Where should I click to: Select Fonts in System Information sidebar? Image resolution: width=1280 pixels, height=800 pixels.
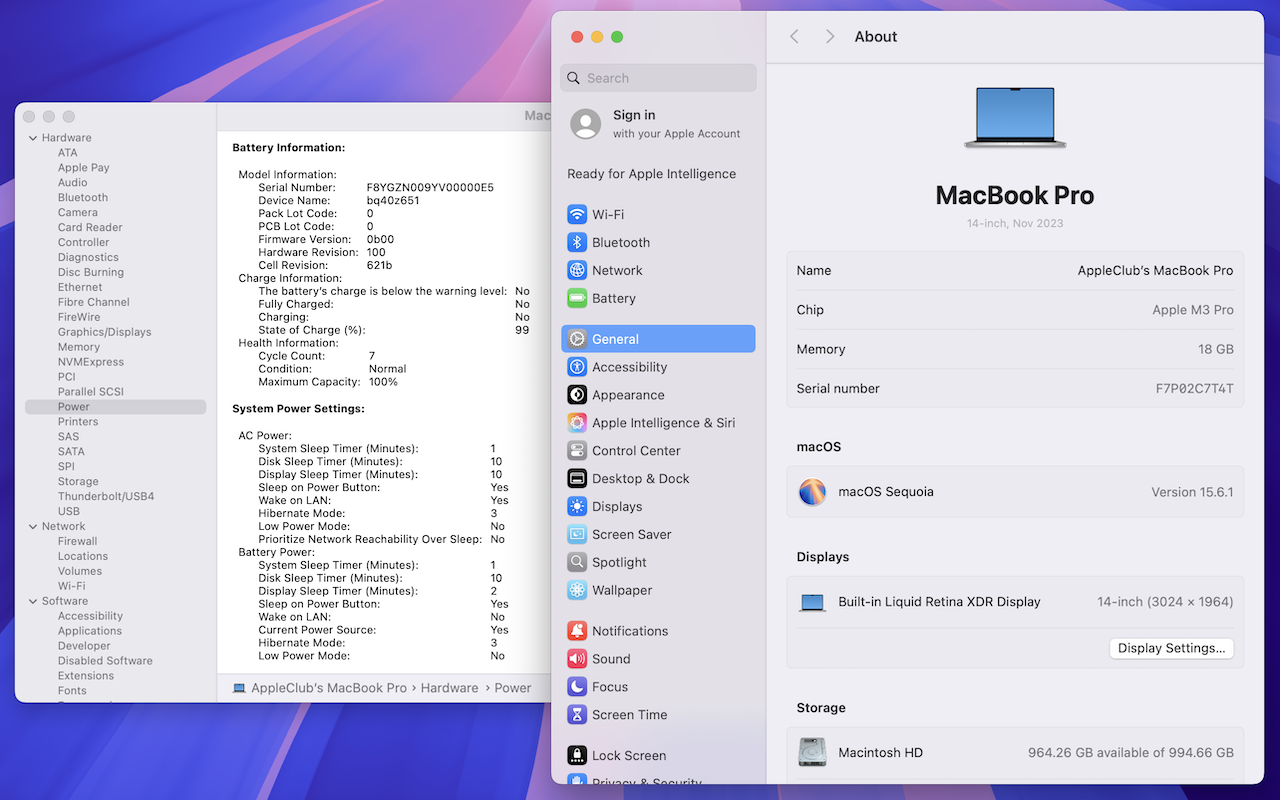(x=72, y=691)
